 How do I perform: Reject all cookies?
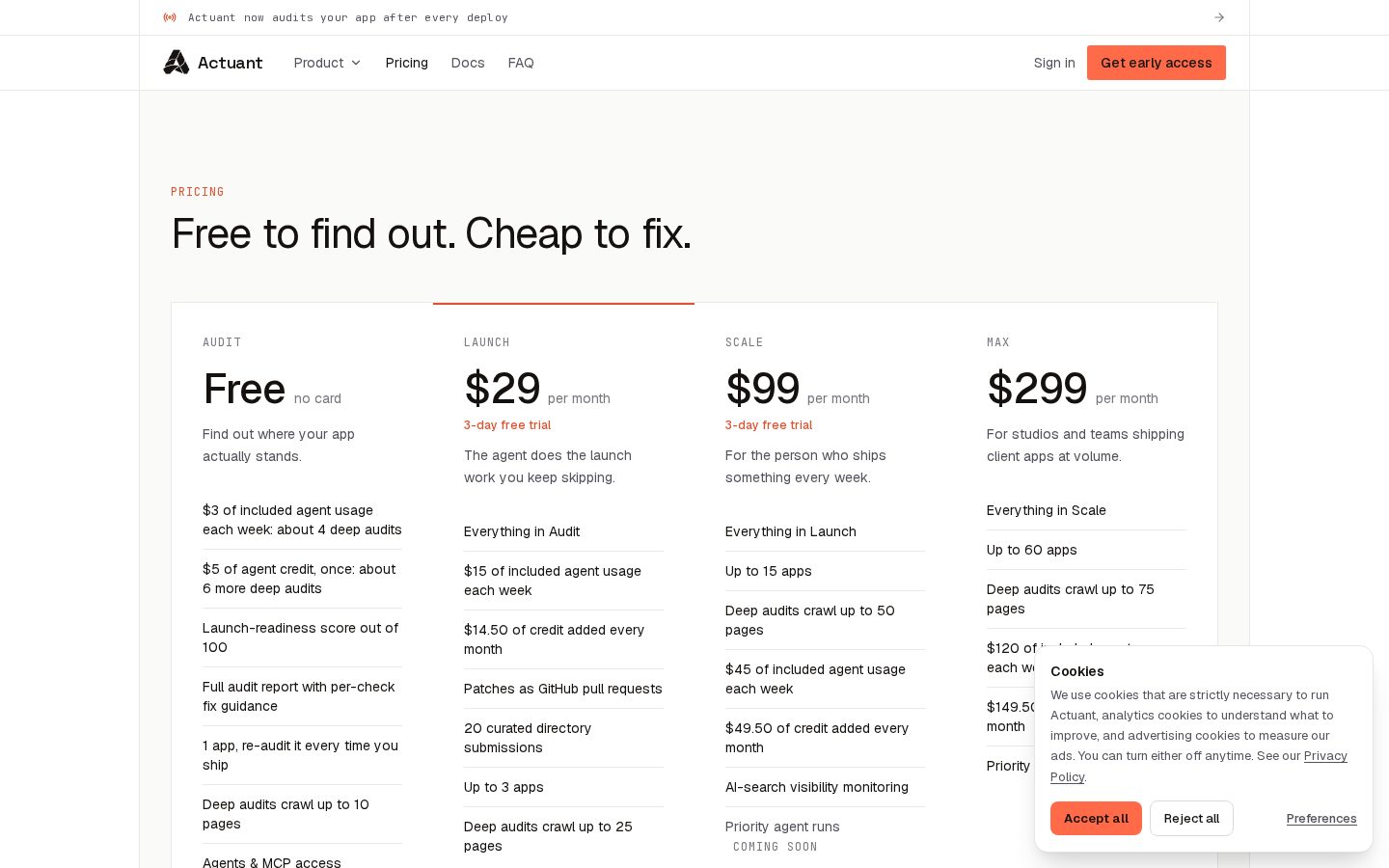[1191, 818]
